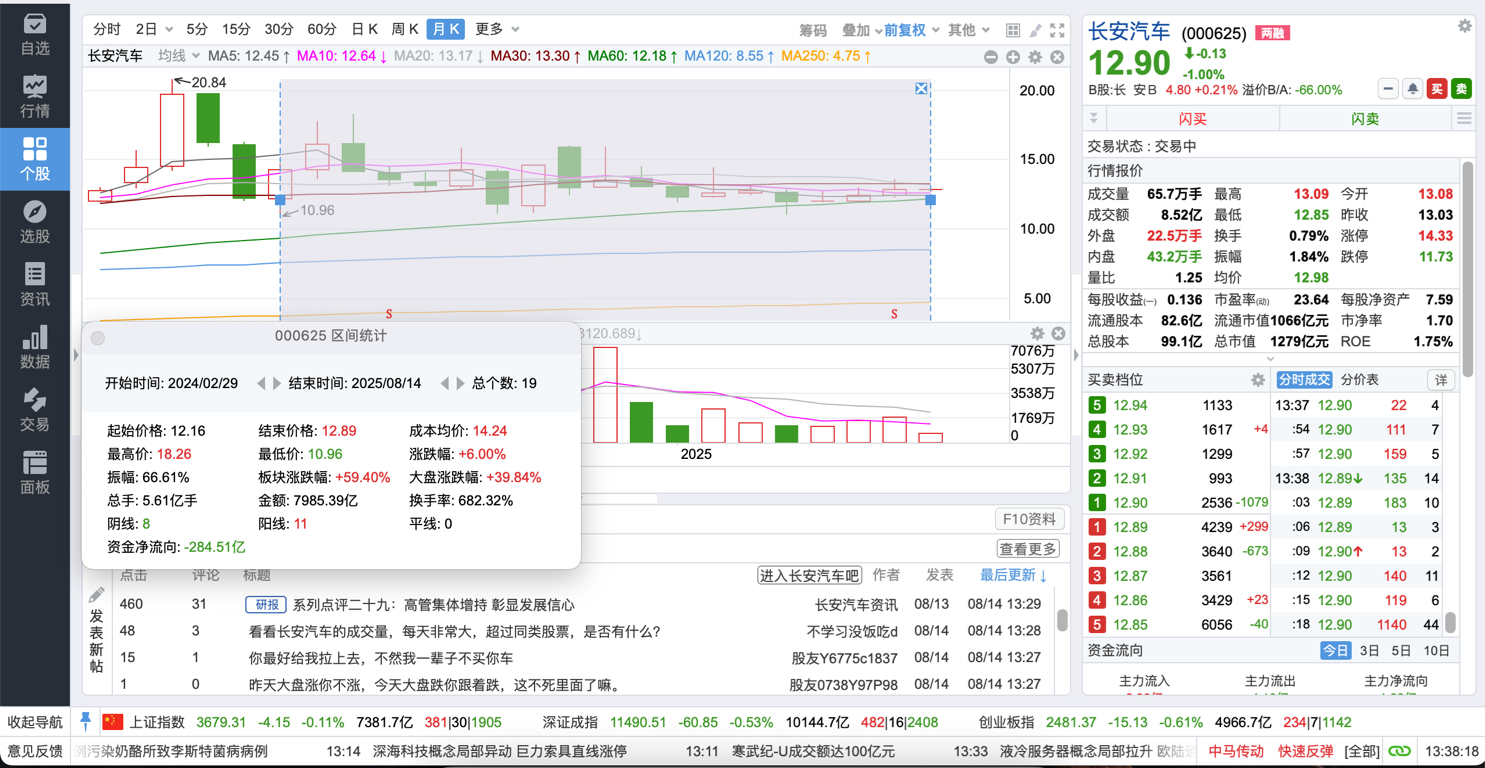Click the green 卖 sell icon
The height and width of the screenshot is (768, 1485).
pos(1461,89)
